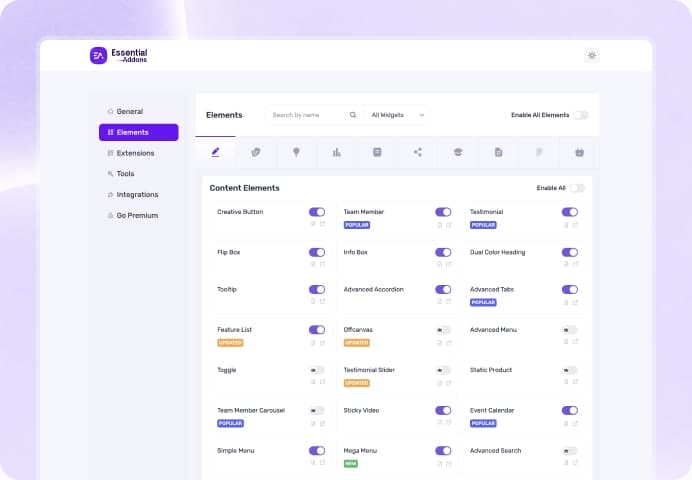Open the All Widgets dropdown
Image resolution: width=692 pixels, height=480 pixels.
397,115
